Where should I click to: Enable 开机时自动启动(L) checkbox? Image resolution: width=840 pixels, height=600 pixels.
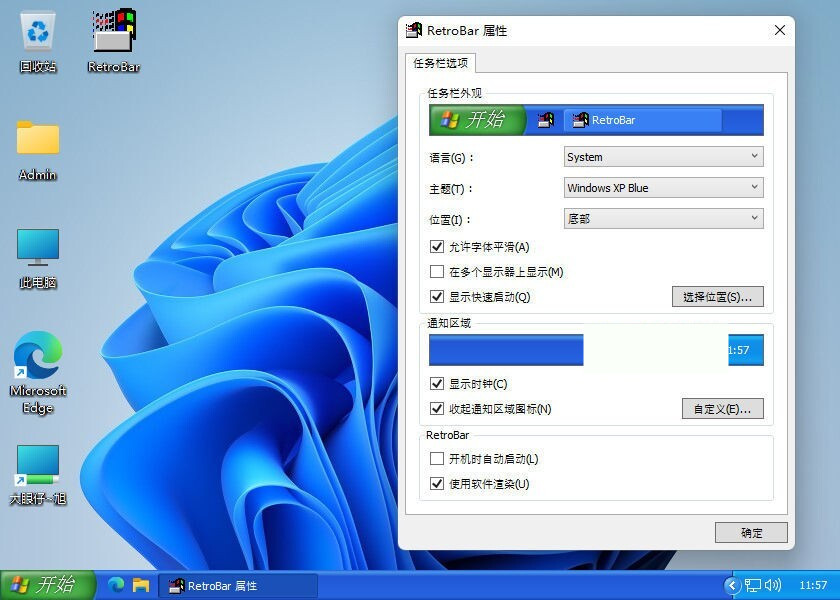point(437,459)
